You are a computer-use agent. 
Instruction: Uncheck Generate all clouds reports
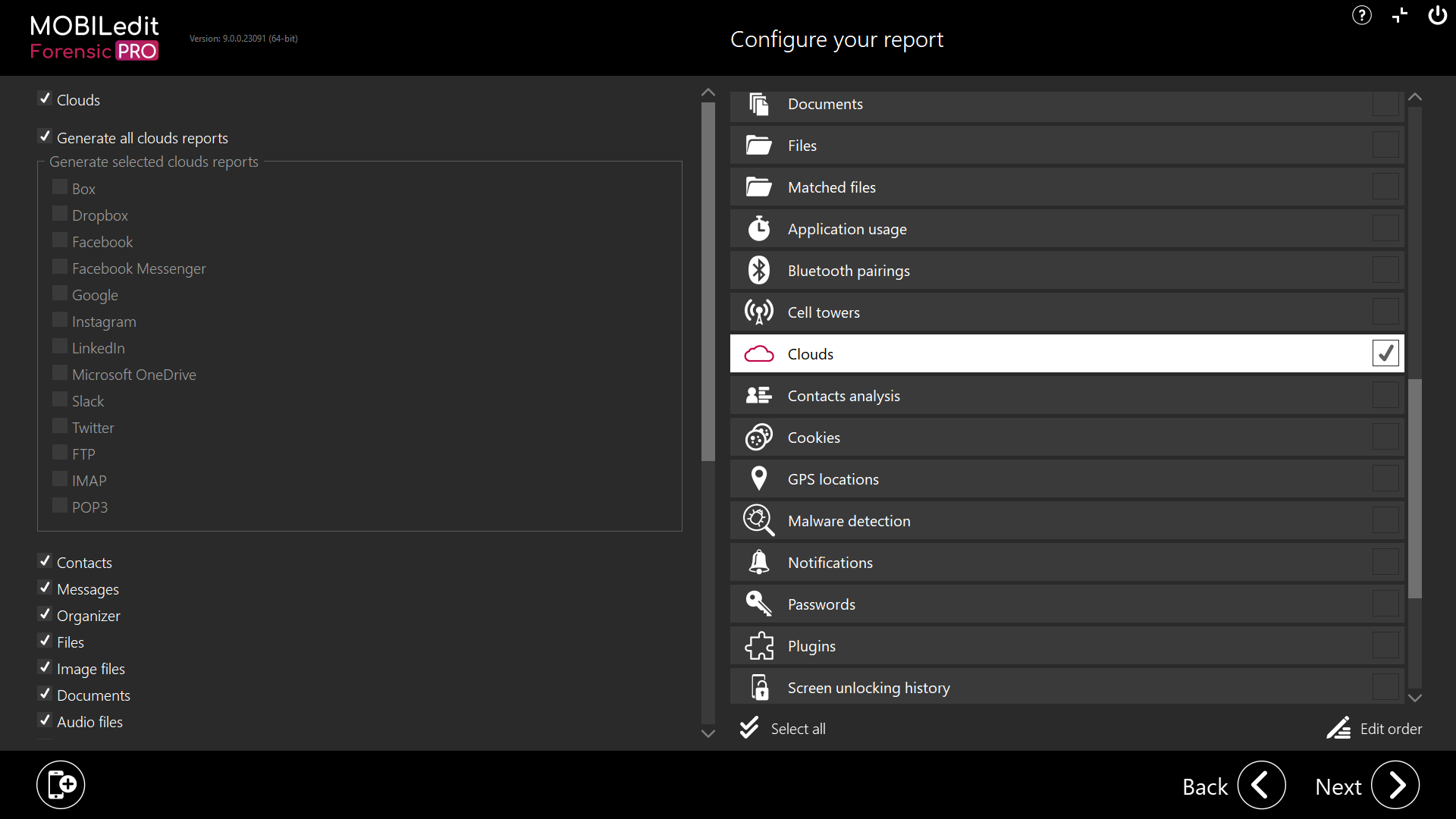pyautogui.click(x=45, y=137)
